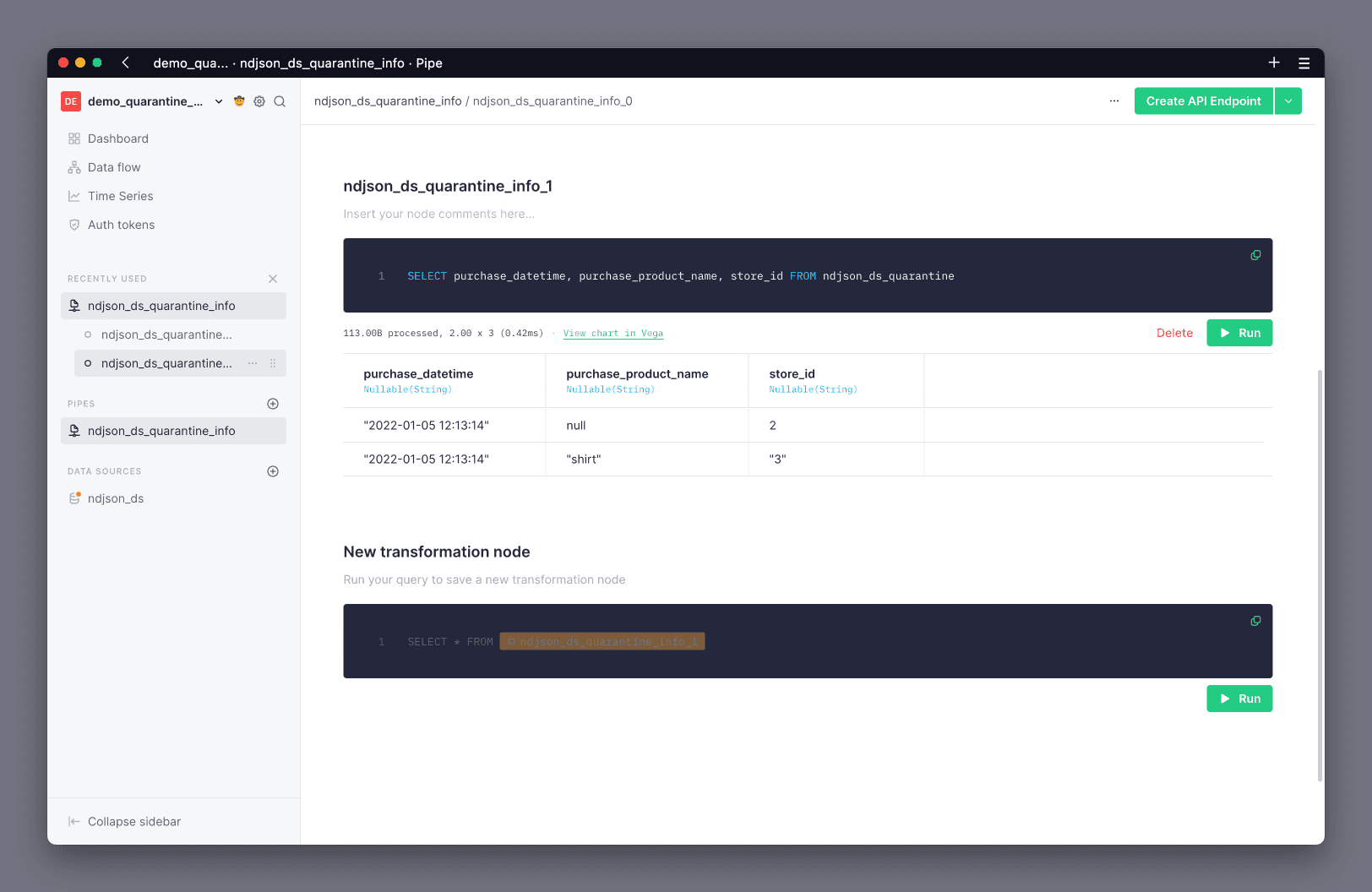Go back using the title bar arrow
This screenshot has height=892, width=1372.
(125, 63)
